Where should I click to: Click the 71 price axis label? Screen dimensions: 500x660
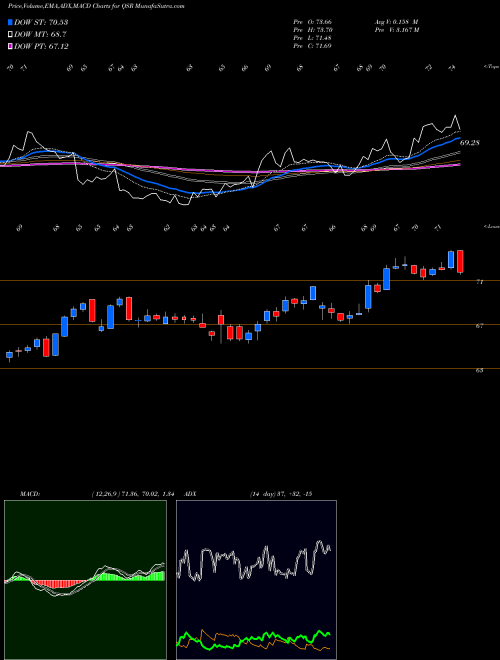479,282
